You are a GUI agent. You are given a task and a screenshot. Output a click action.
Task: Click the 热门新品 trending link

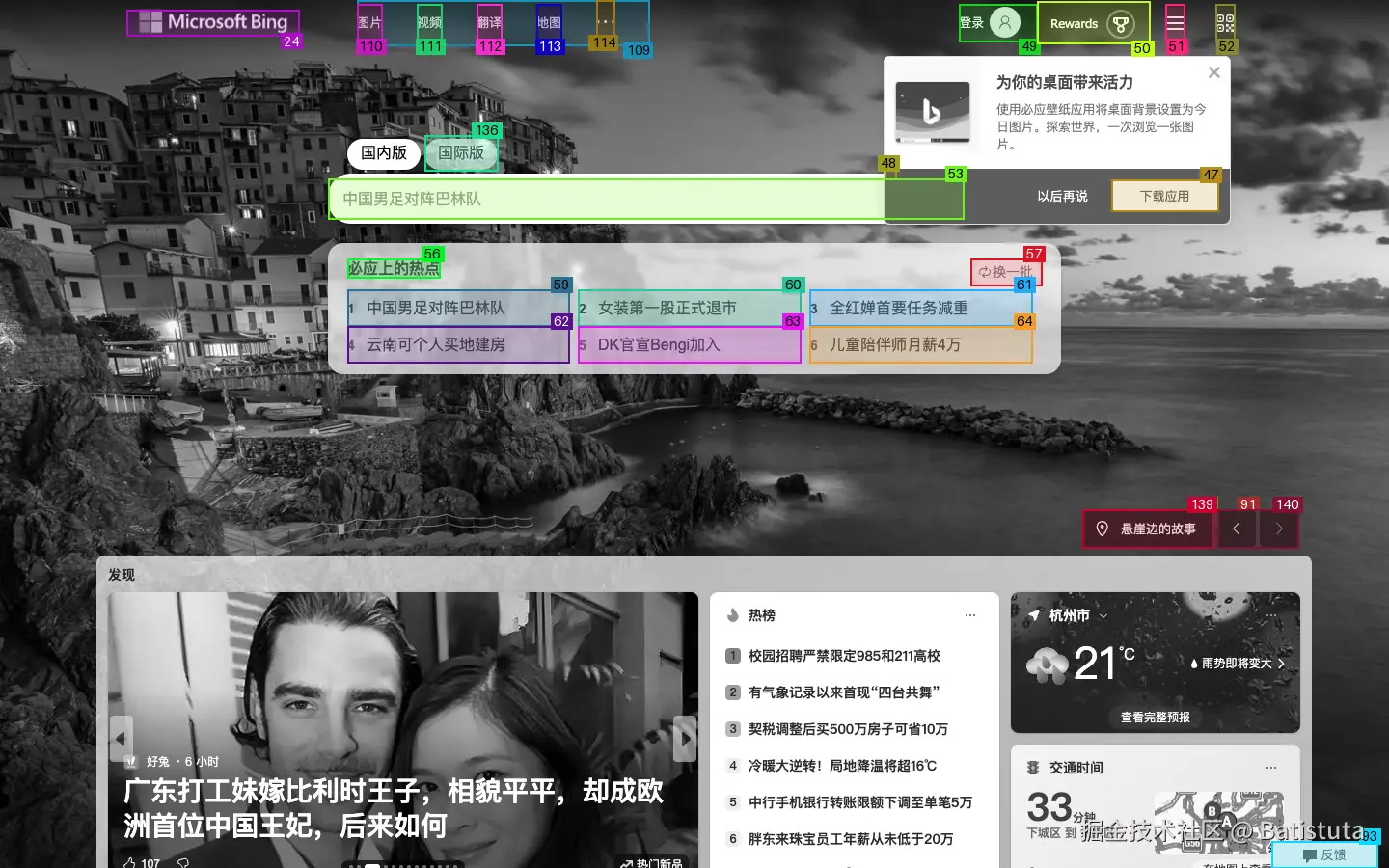[652, 863]
